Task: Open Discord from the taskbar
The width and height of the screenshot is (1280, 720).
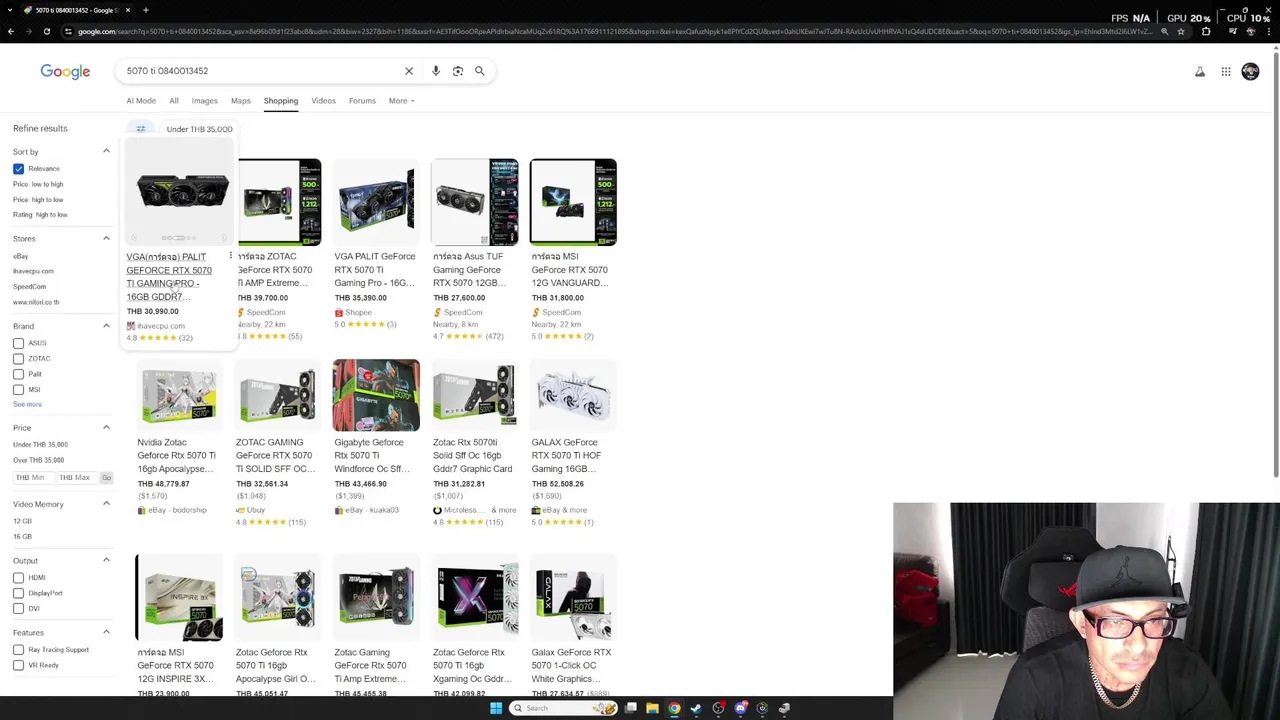Action: [740, 708]
